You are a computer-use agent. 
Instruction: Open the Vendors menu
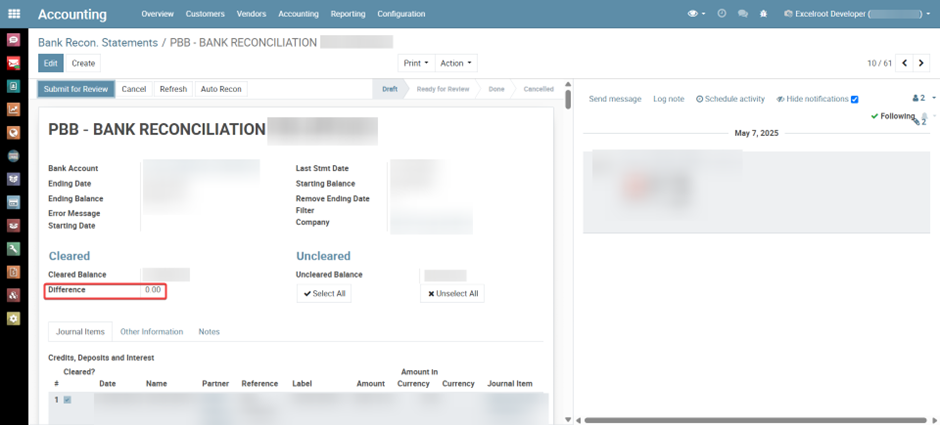click(251, 13)
